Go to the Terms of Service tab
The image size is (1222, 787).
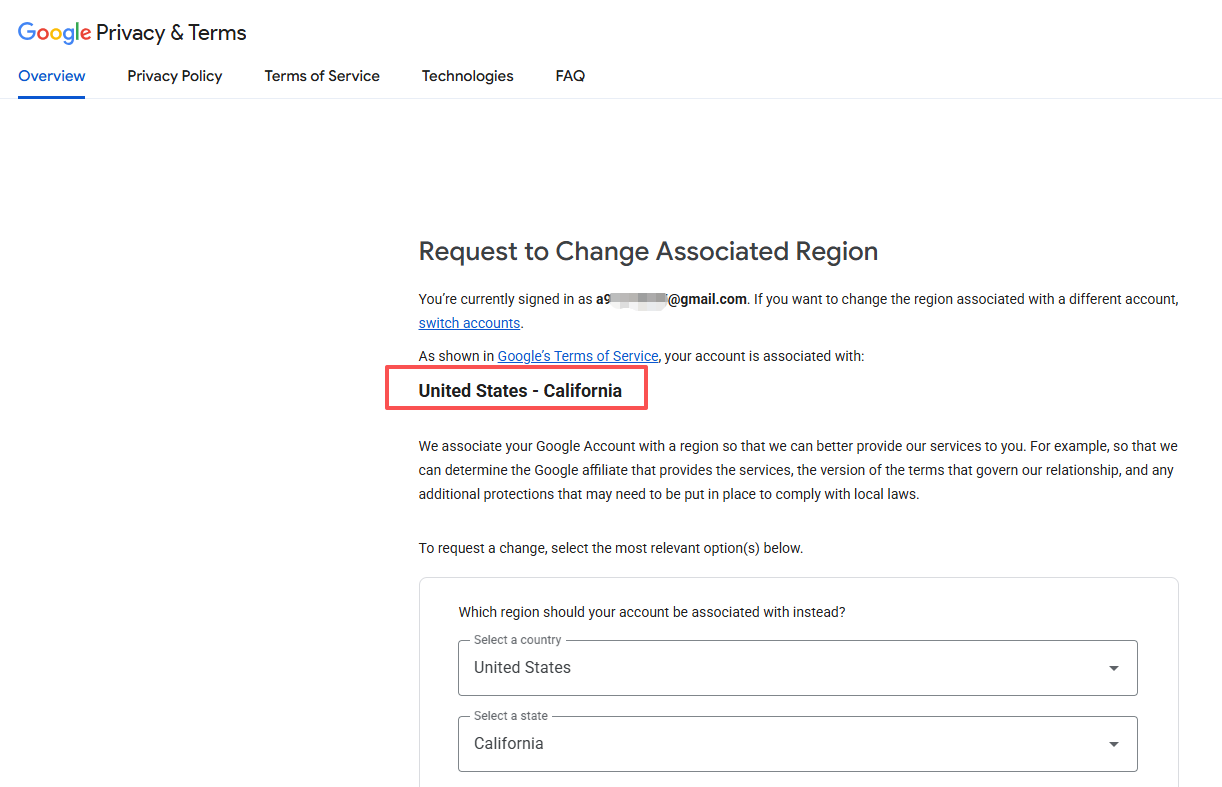point(322,76)
